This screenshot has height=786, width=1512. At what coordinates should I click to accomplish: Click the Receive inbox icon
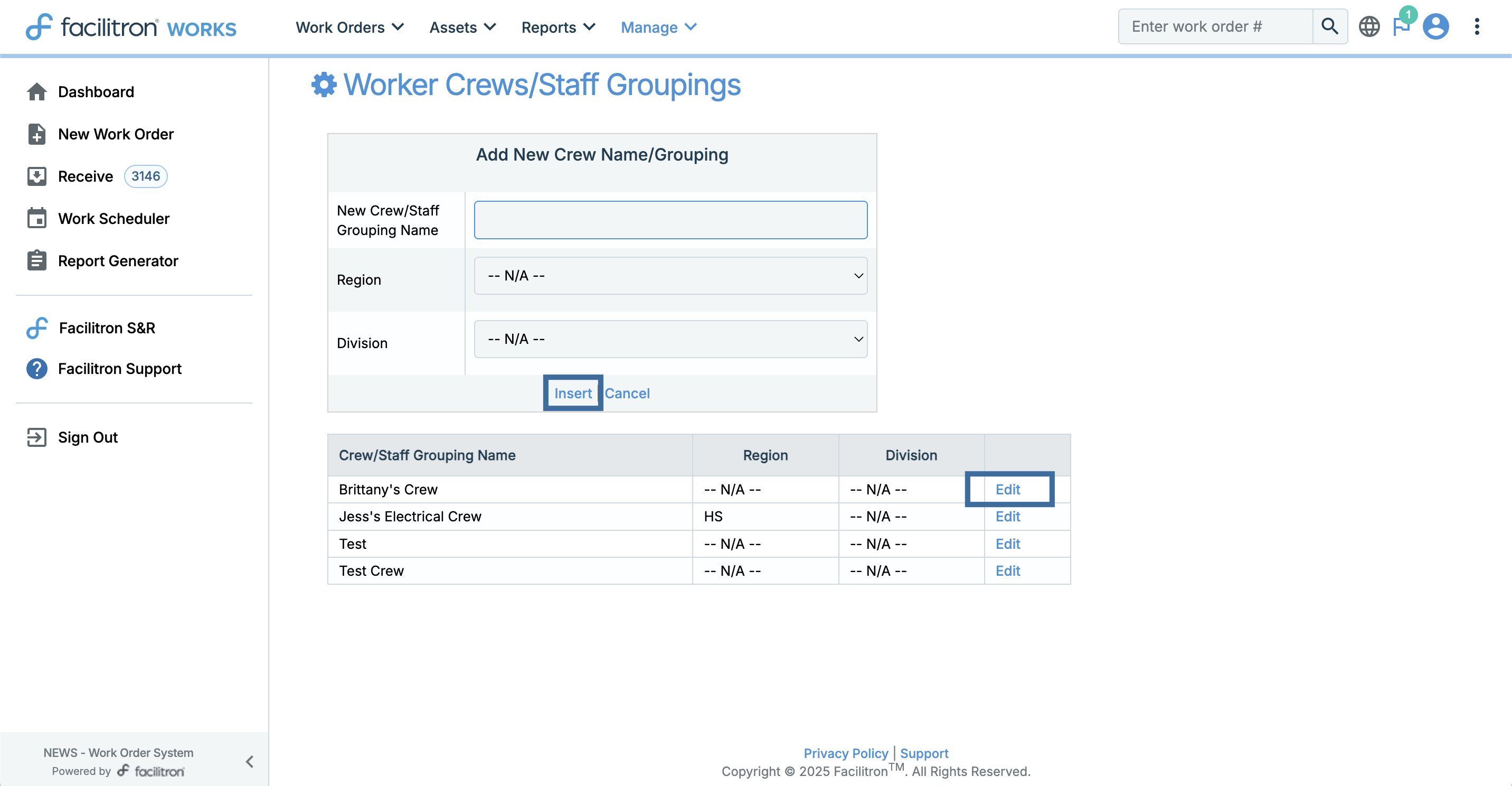point(36,176)
